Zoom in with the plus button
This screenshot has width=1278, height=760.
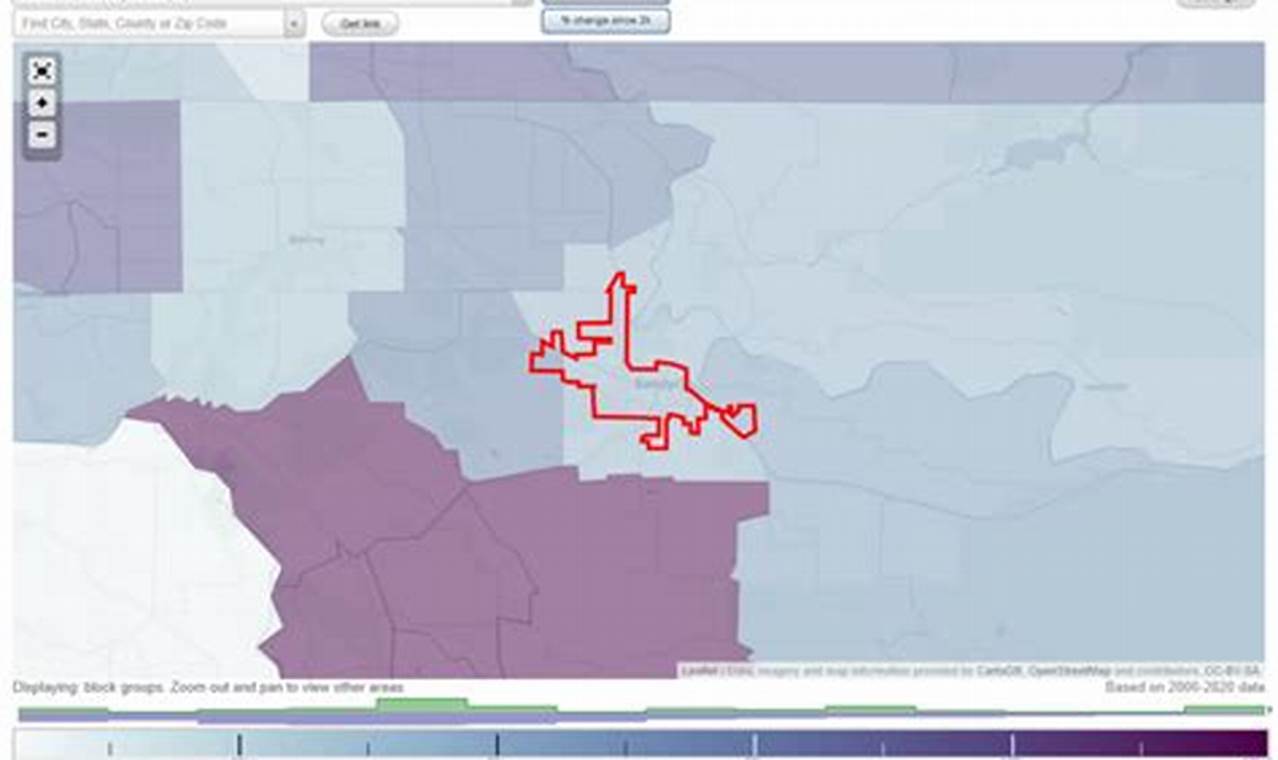(x=42, y=103)
